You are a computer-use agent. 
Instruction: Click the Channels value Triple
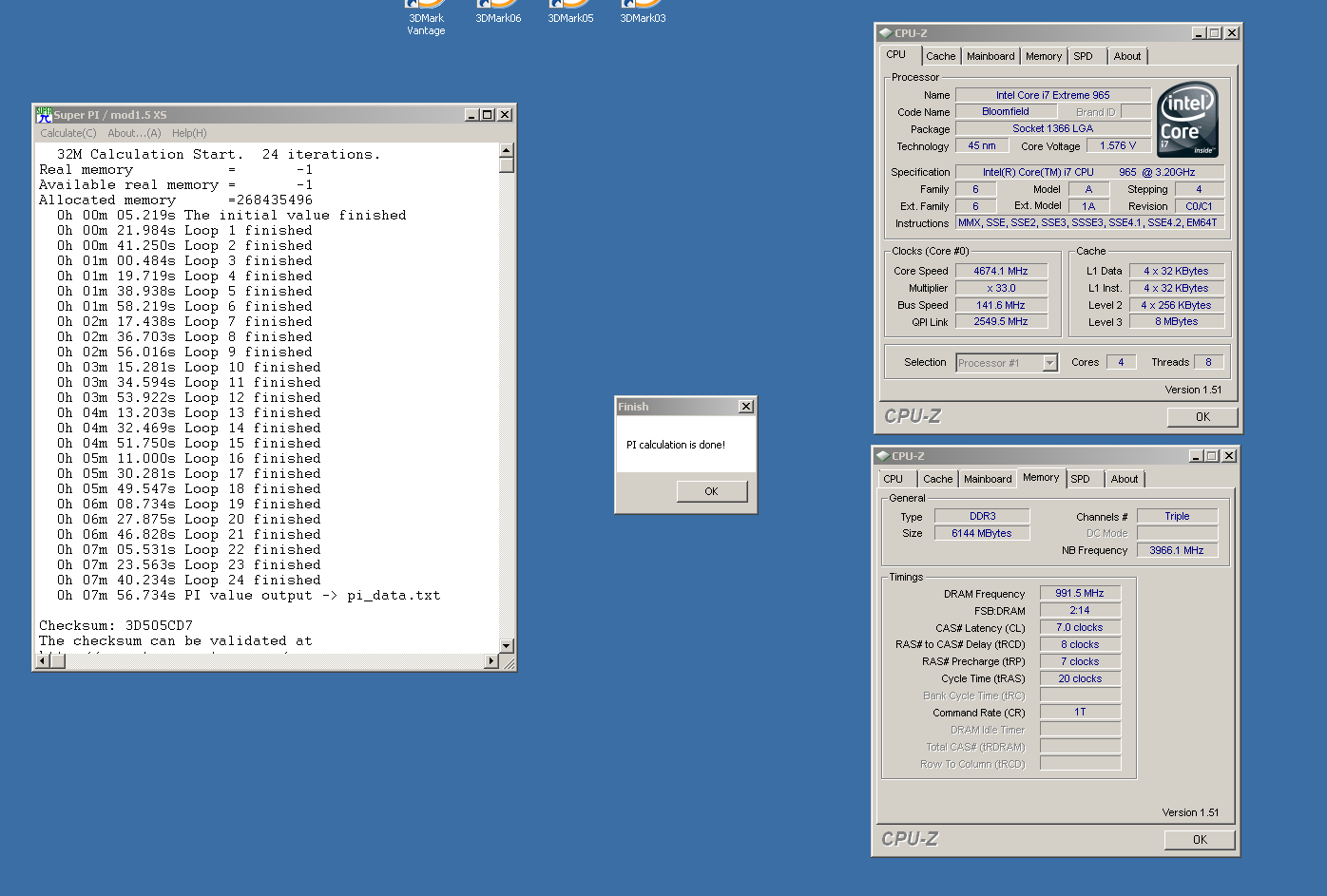coord(1177,516)
